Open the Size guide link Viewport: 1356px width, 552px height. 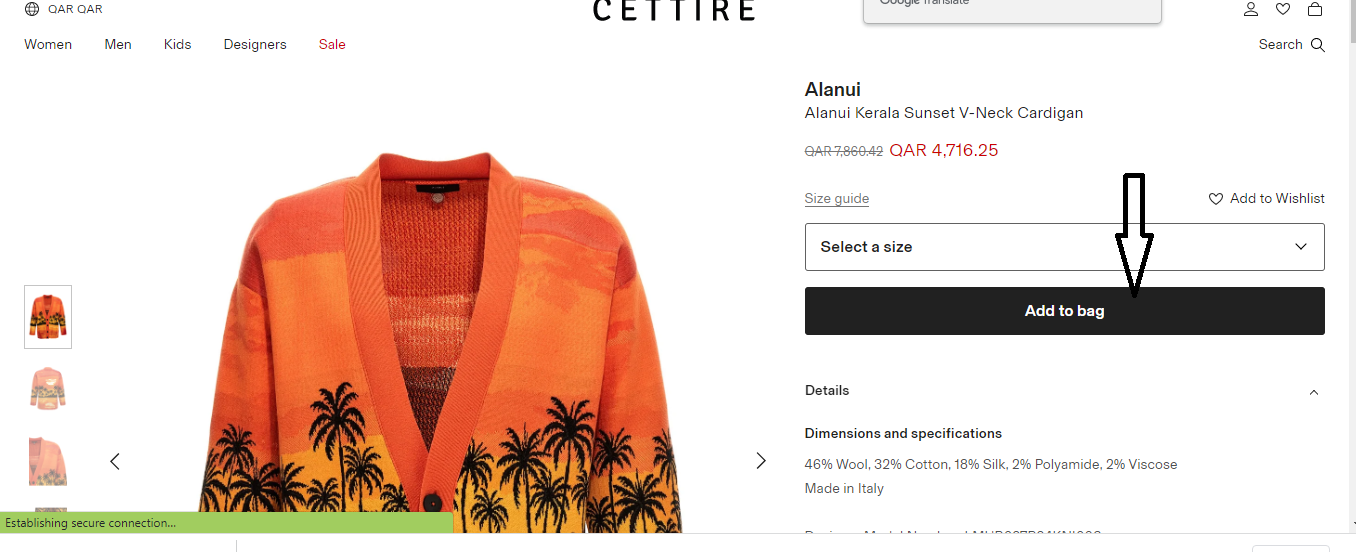point(837,199)
